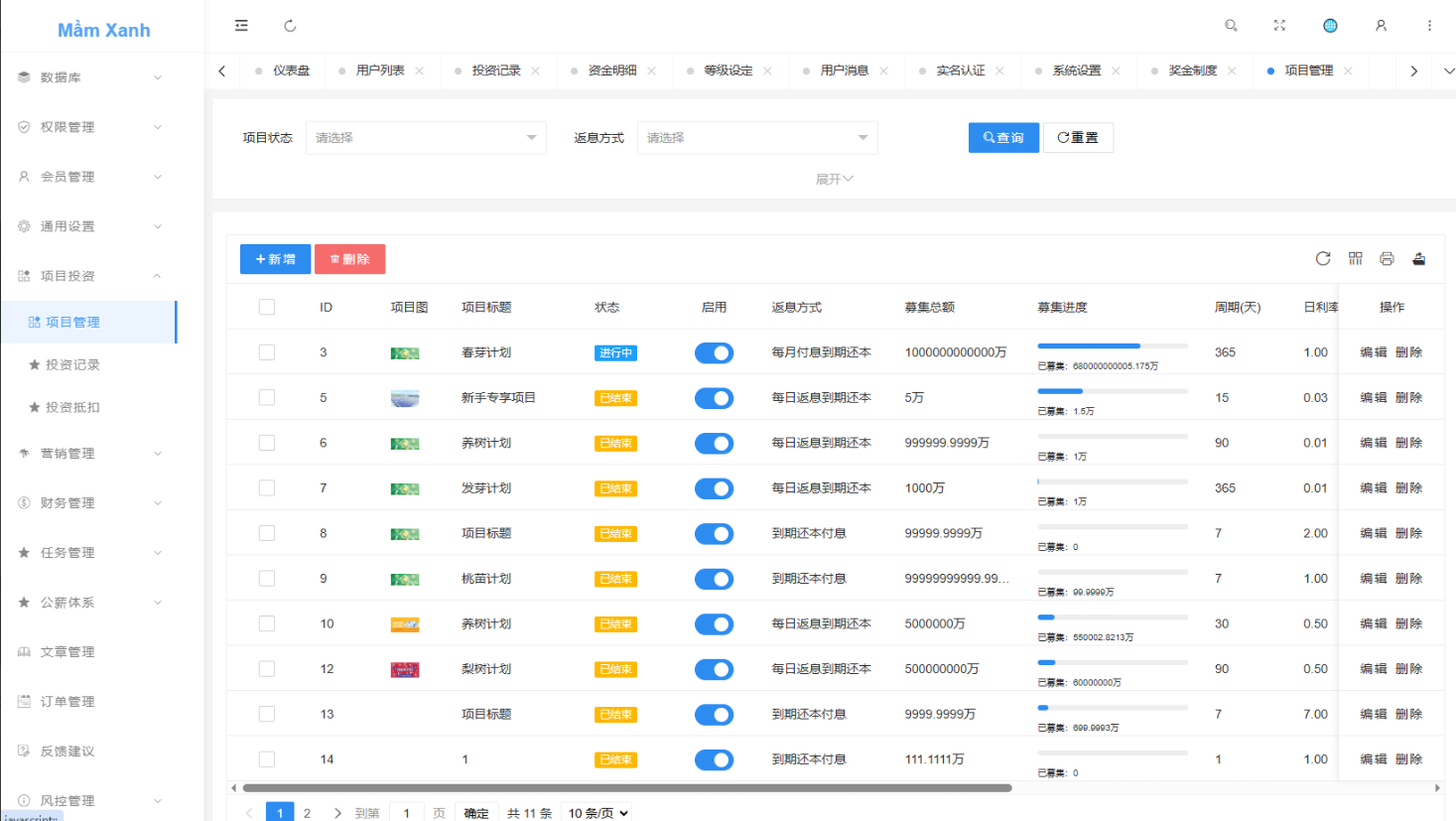Click the 新增 add button
Viewport: 1456px width, 821px height.
pyautogui.click(x=275, y=259)
